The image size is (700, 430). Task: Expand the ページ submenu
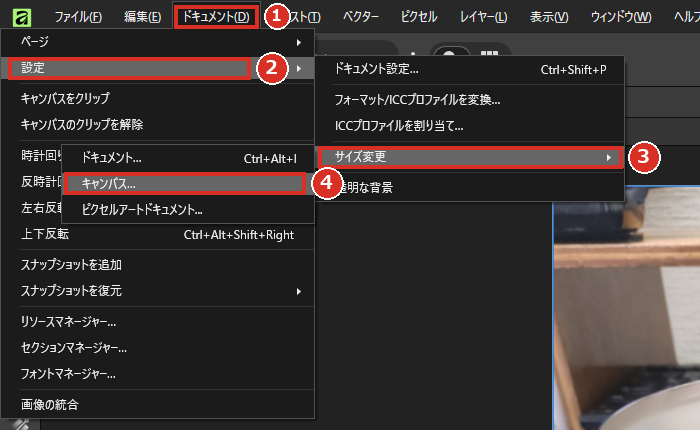coord(158,42)
